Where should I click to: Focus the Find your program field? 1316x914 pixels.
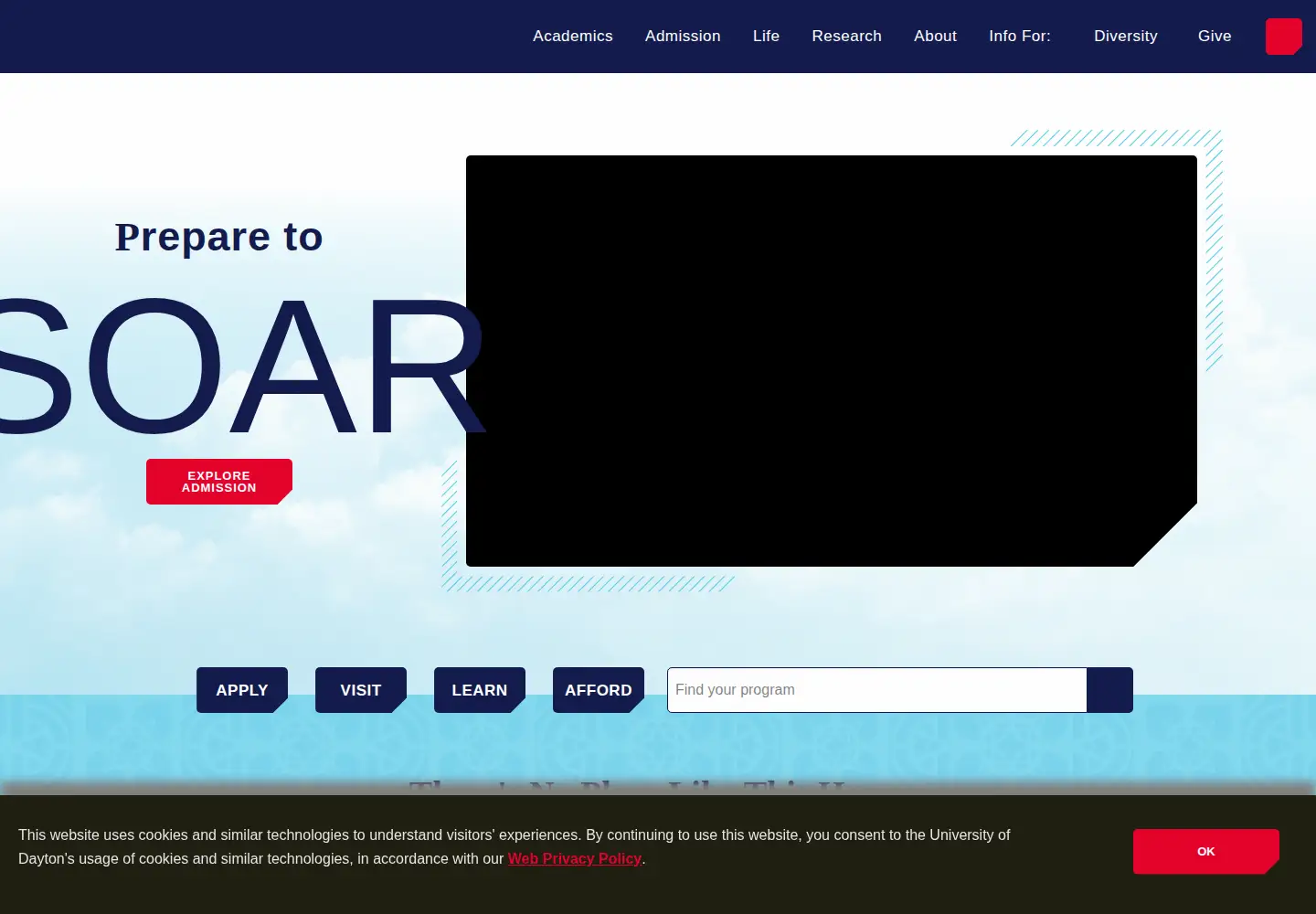coord(877,690)
